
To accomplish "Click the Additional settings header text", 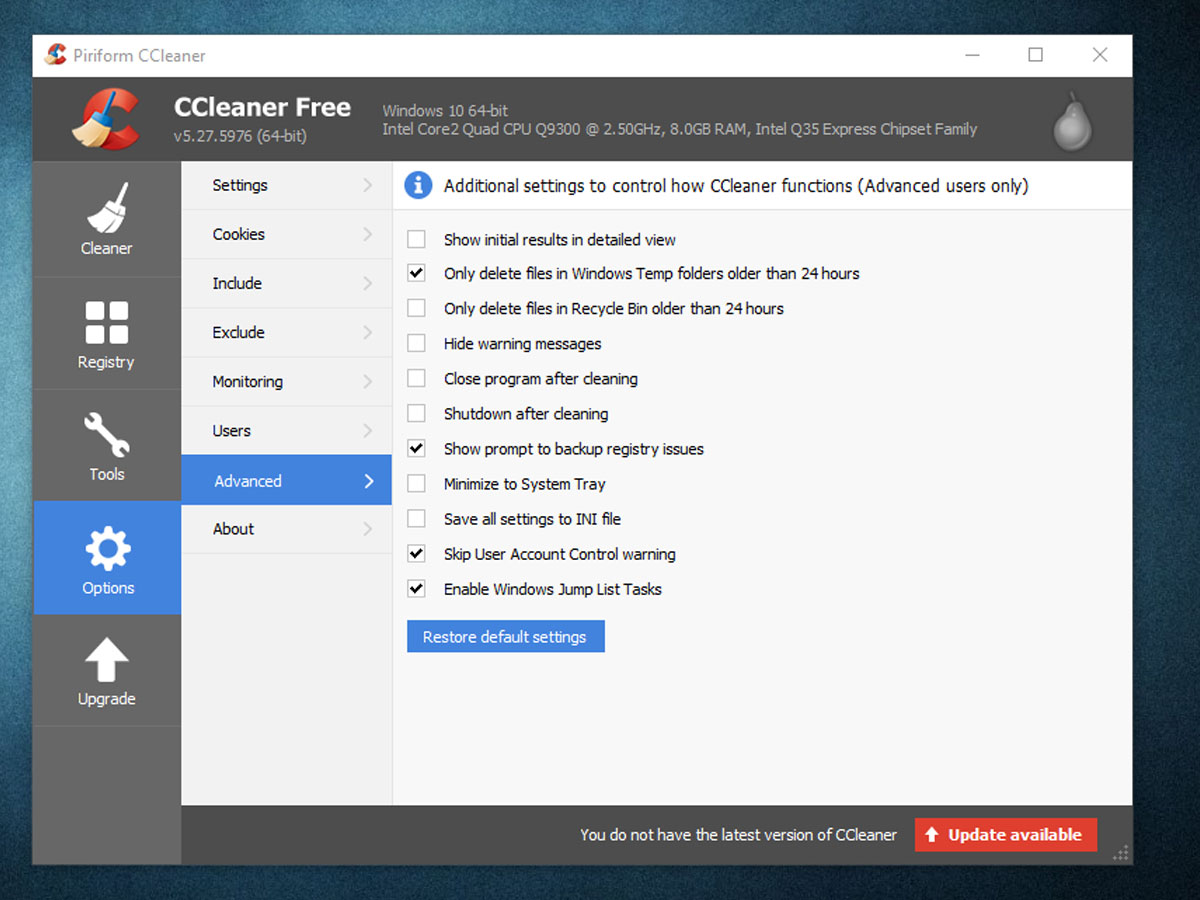I will click(736, 185).
